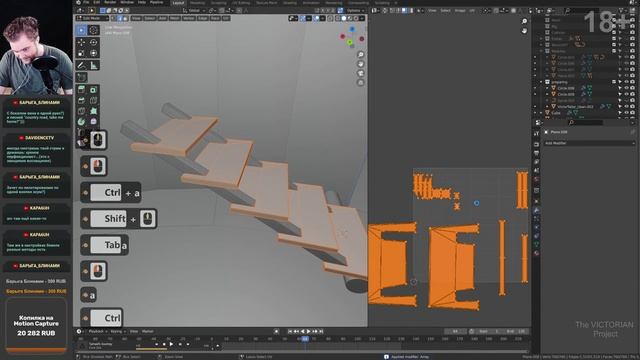Select the Annotate tool

tap(81, 65)
